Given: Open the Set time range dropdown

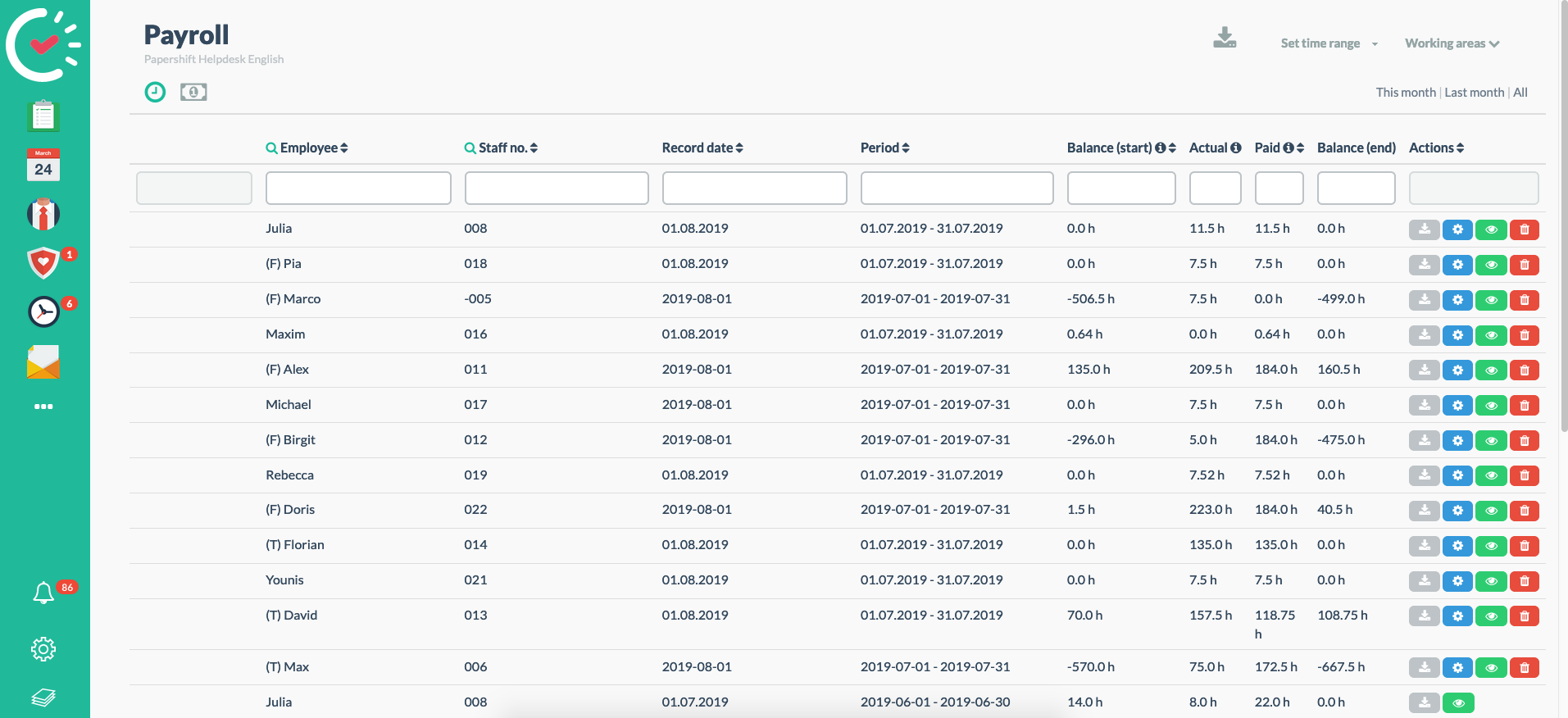Looking at the screenshot, I should [x=1329, y=43].
